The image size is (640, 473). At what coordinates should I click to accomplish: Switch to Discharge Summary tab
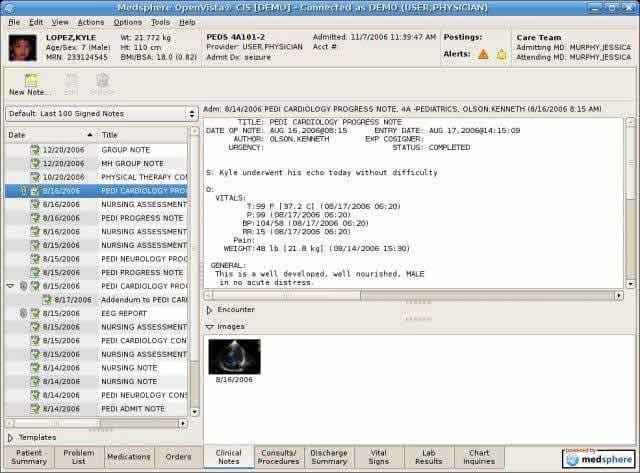[329, 457]
